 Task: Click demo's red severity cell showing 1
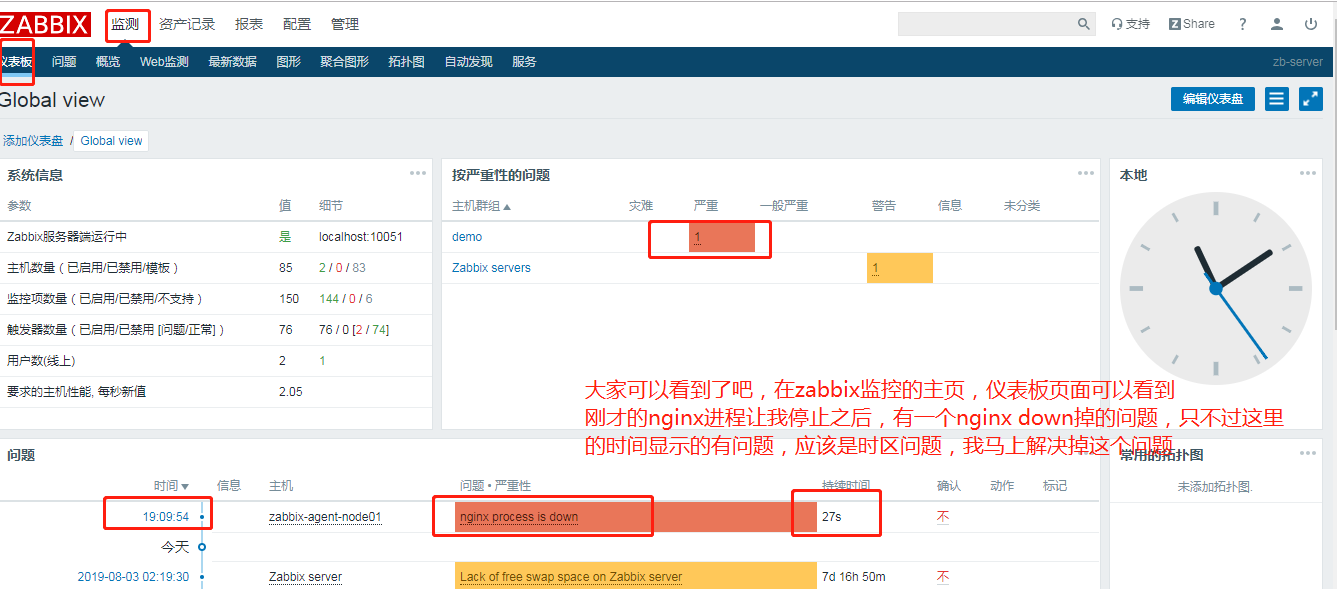(721, 237)
